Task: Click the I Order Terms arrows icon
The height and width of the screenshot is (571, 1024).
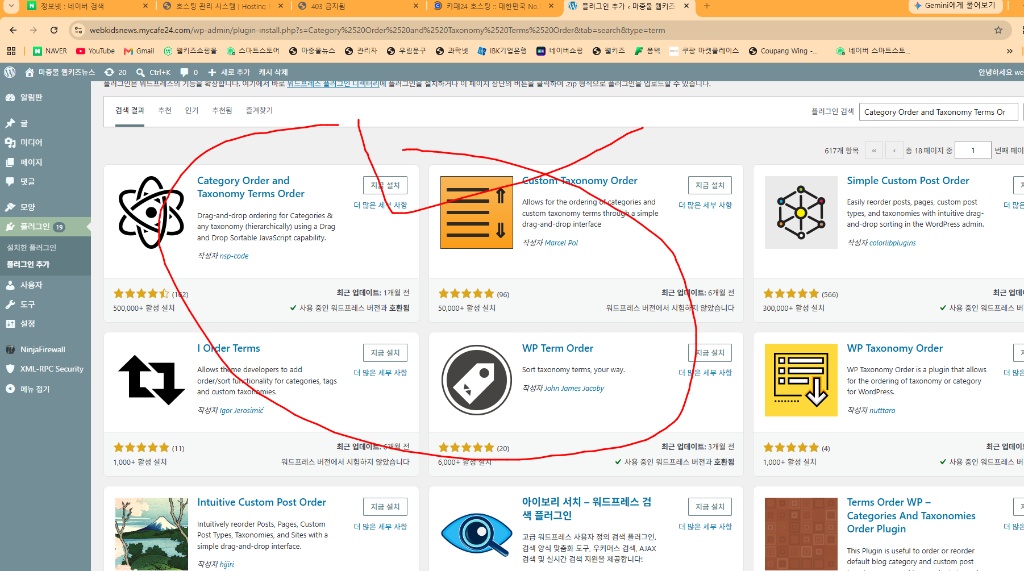Action: point(151,380)
